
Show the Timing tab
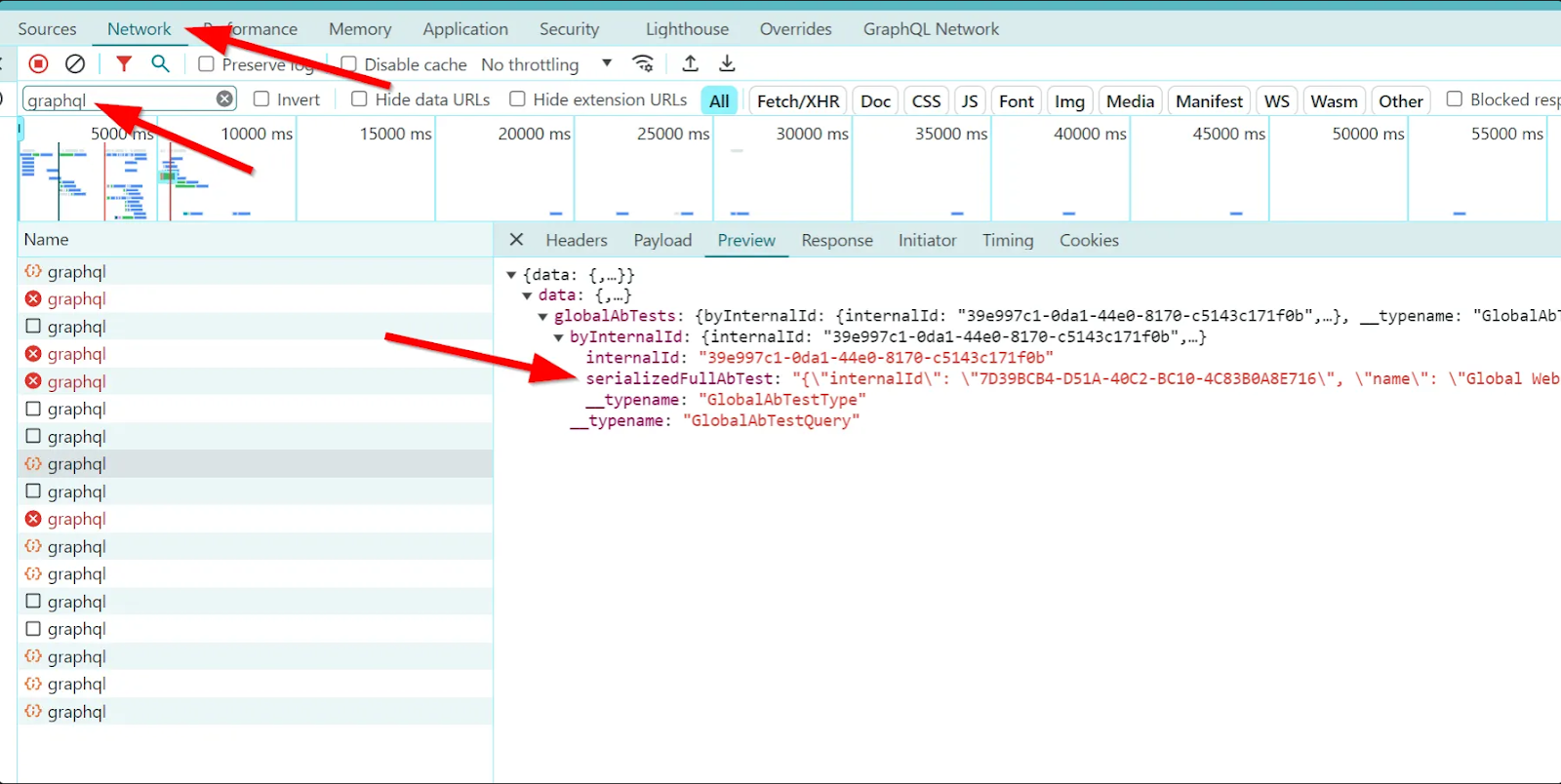tap(1008, 240)
